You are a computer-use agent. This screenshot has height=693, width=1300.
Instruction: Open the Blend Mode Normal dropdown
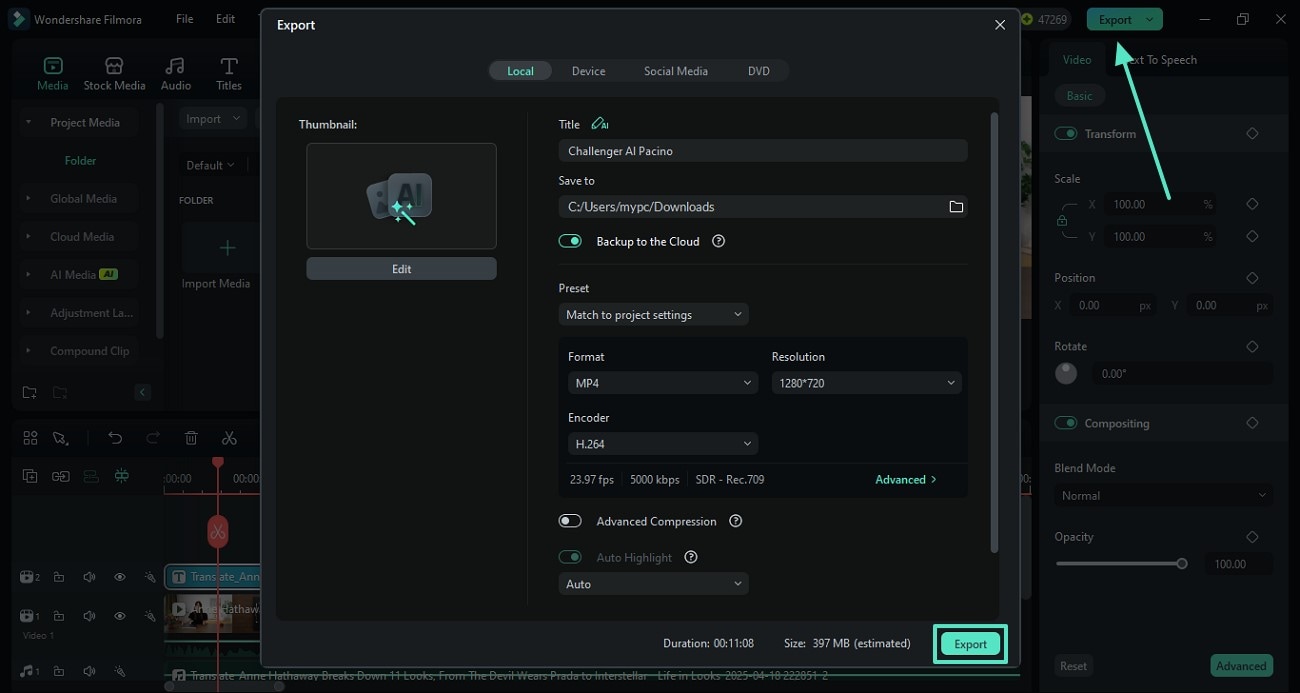click(1164, 496)
